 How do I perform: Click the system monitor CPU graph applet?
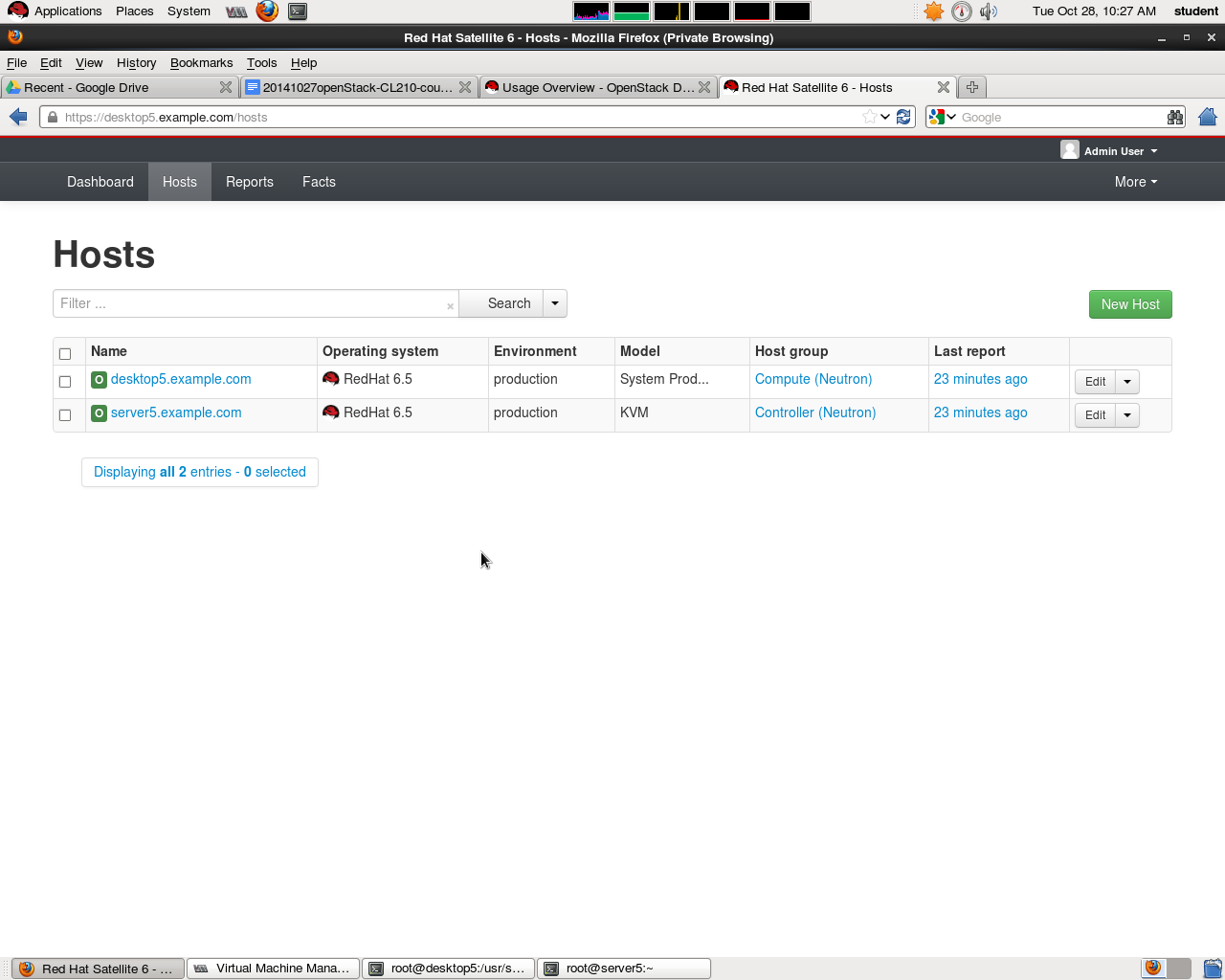tap(591, 11)
